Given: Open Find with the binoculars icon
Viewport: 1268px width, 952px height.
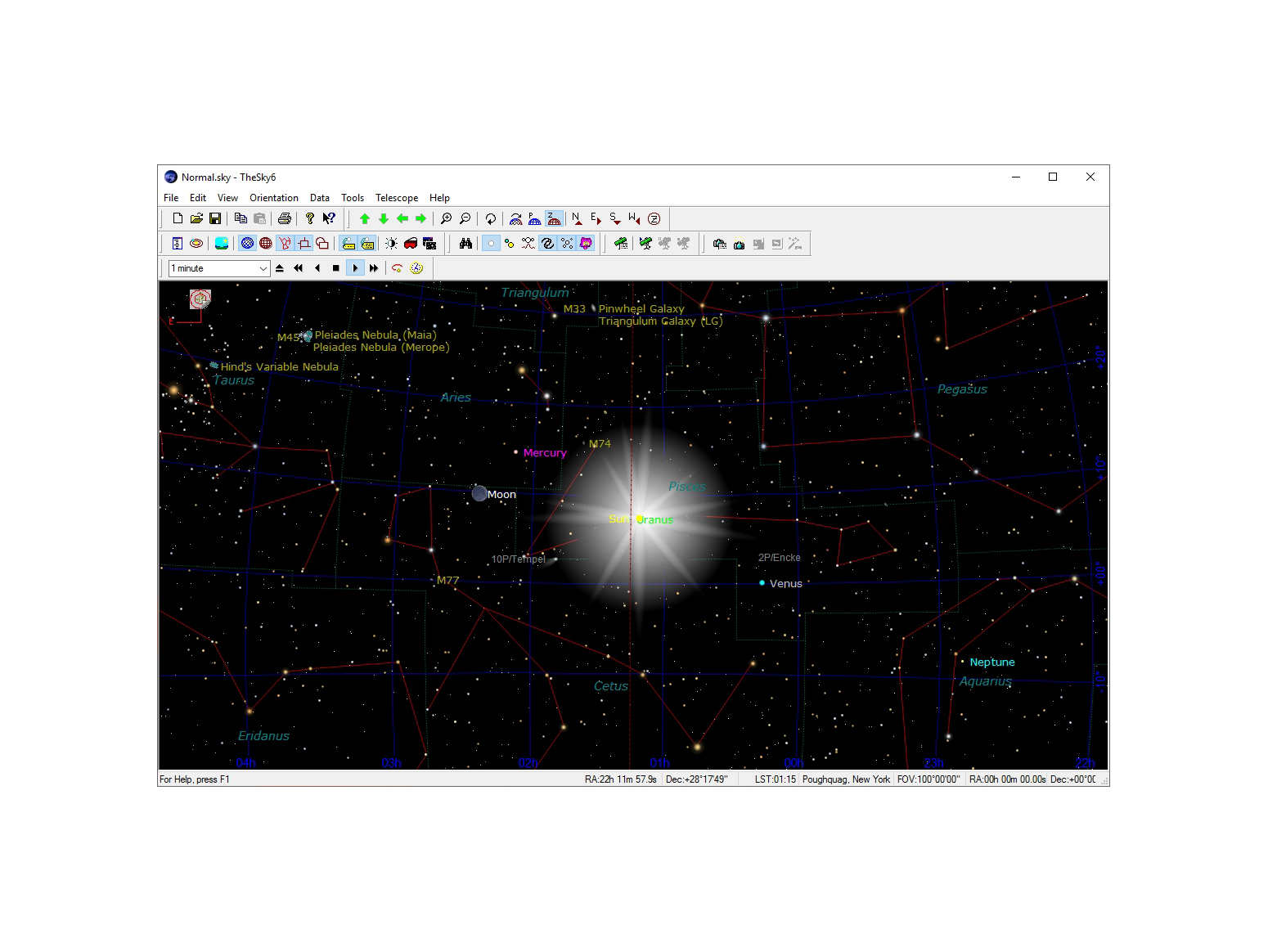Looking at the screenshot, I should (465, 244).
